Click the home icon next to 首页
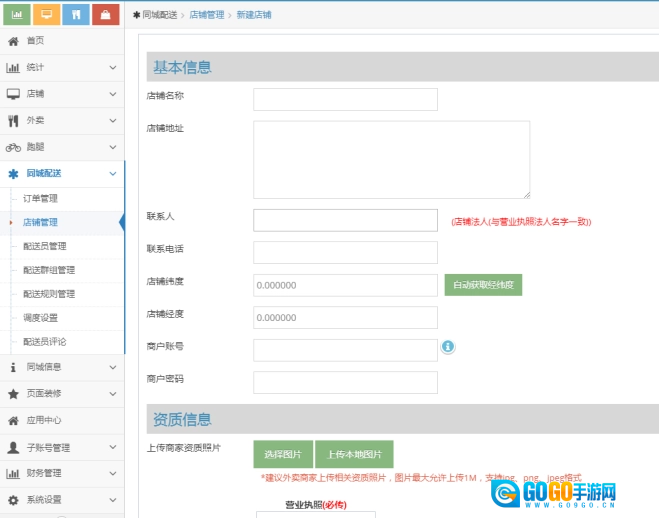 tap(13, 41)
